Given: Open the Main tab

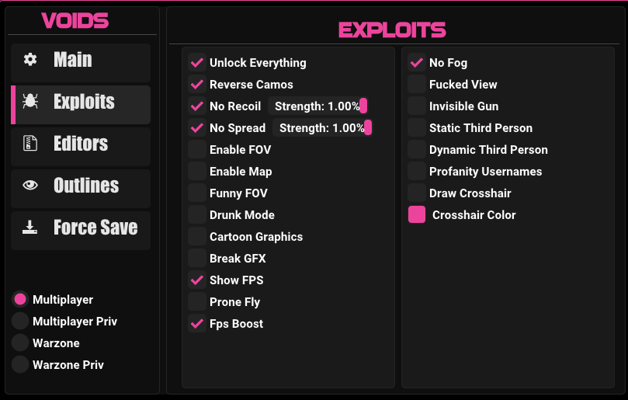Looking at the screenshot, I should 81,61.
